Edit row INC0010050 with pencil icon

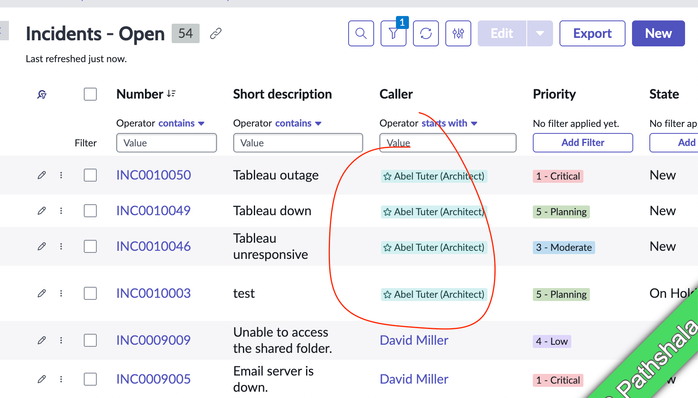click(42, 175)
